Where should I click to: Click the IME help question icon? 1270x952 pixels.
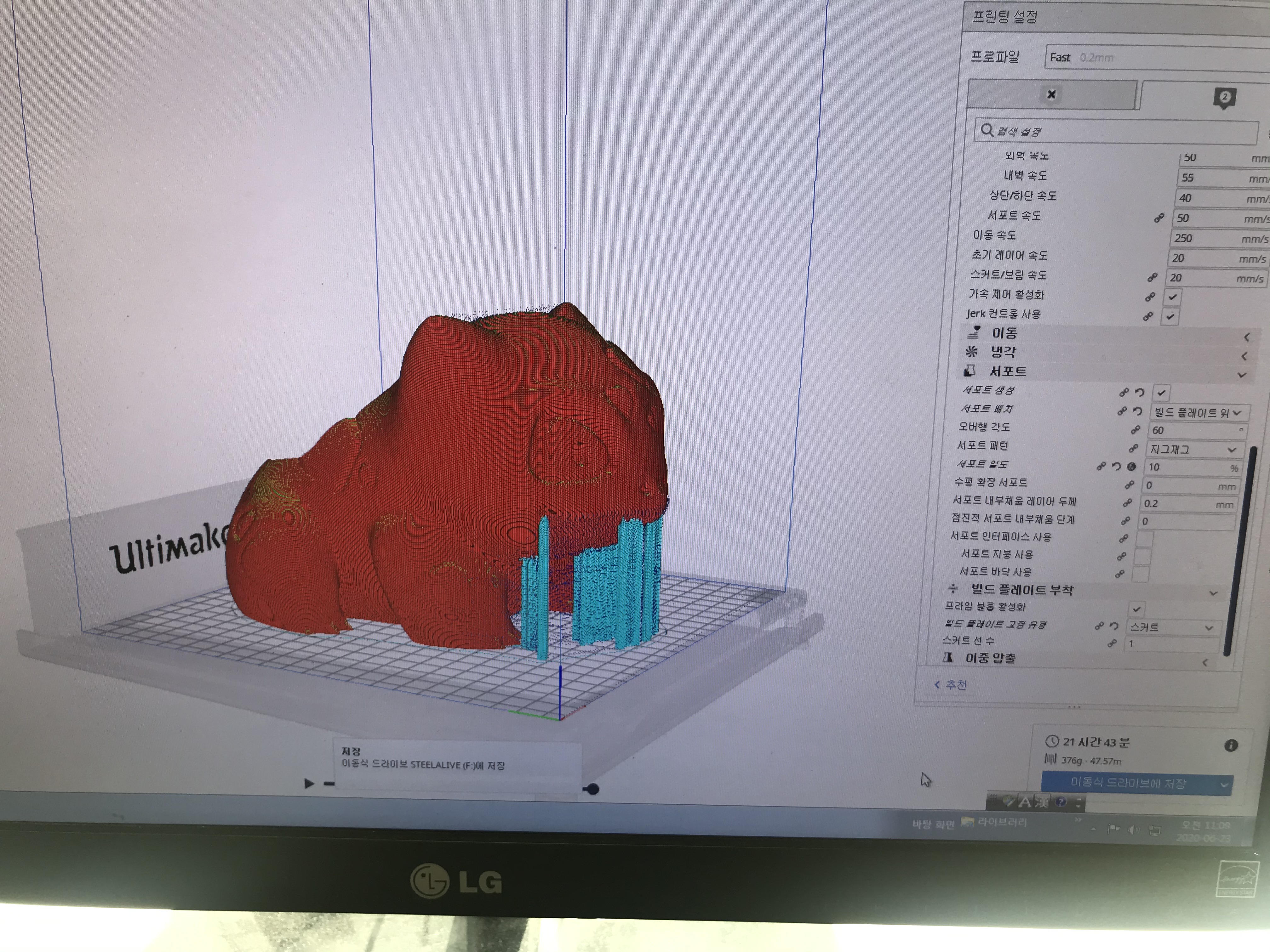pos(1061,802)
